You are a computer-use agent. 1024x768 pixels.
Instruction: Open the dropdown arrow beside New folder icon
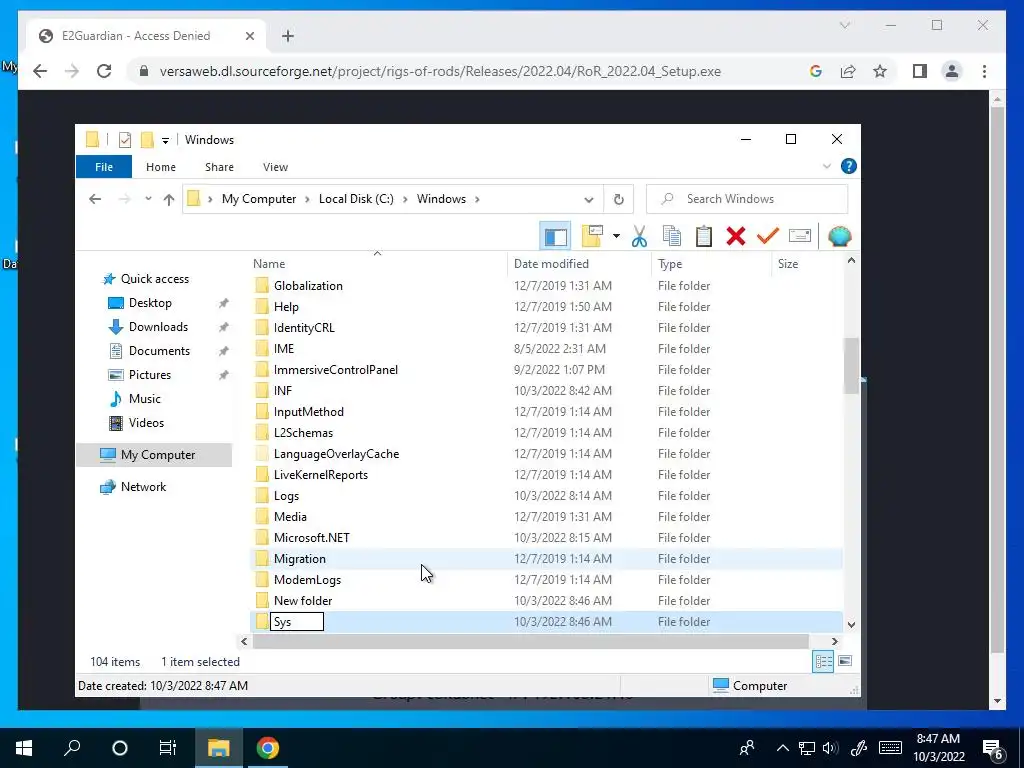(x=616, y=236)
